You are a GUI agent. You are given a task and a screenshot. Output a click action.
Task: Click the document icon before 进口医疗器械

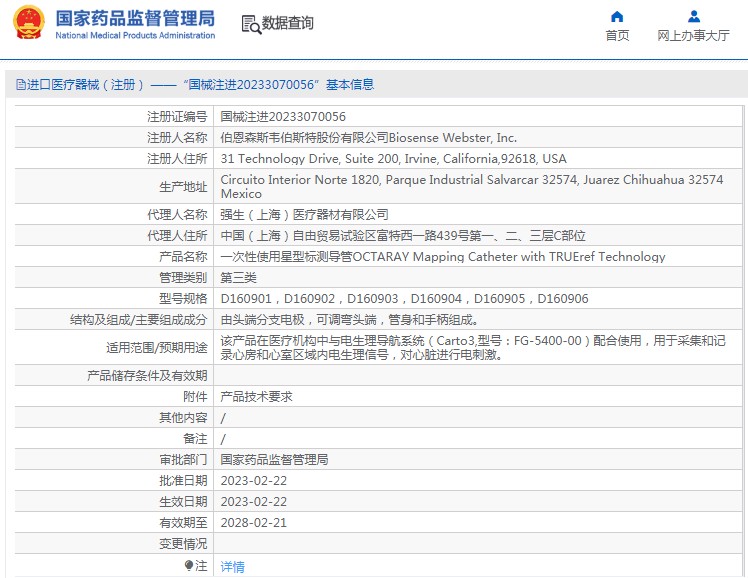[x=21, y=85]
